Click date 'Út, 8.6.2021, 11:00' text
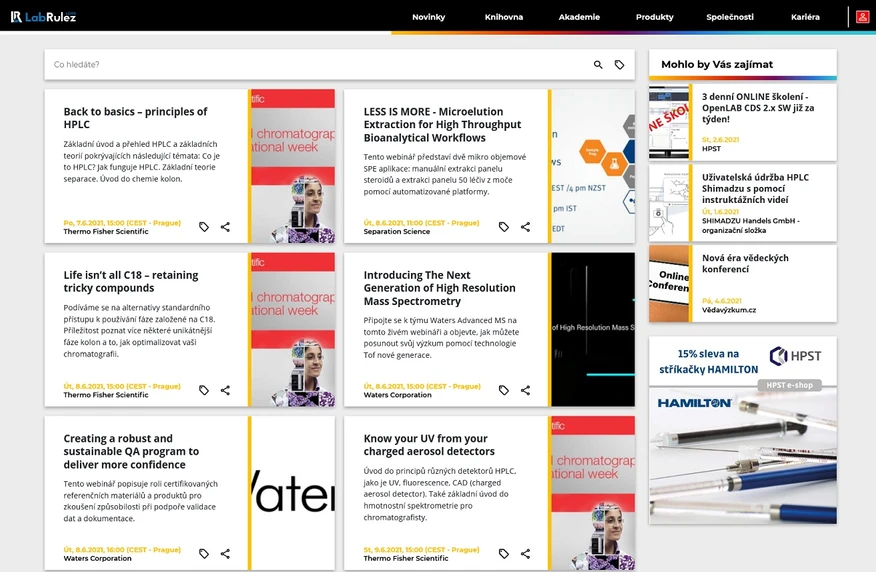876x572 pixels. (421, 223)
